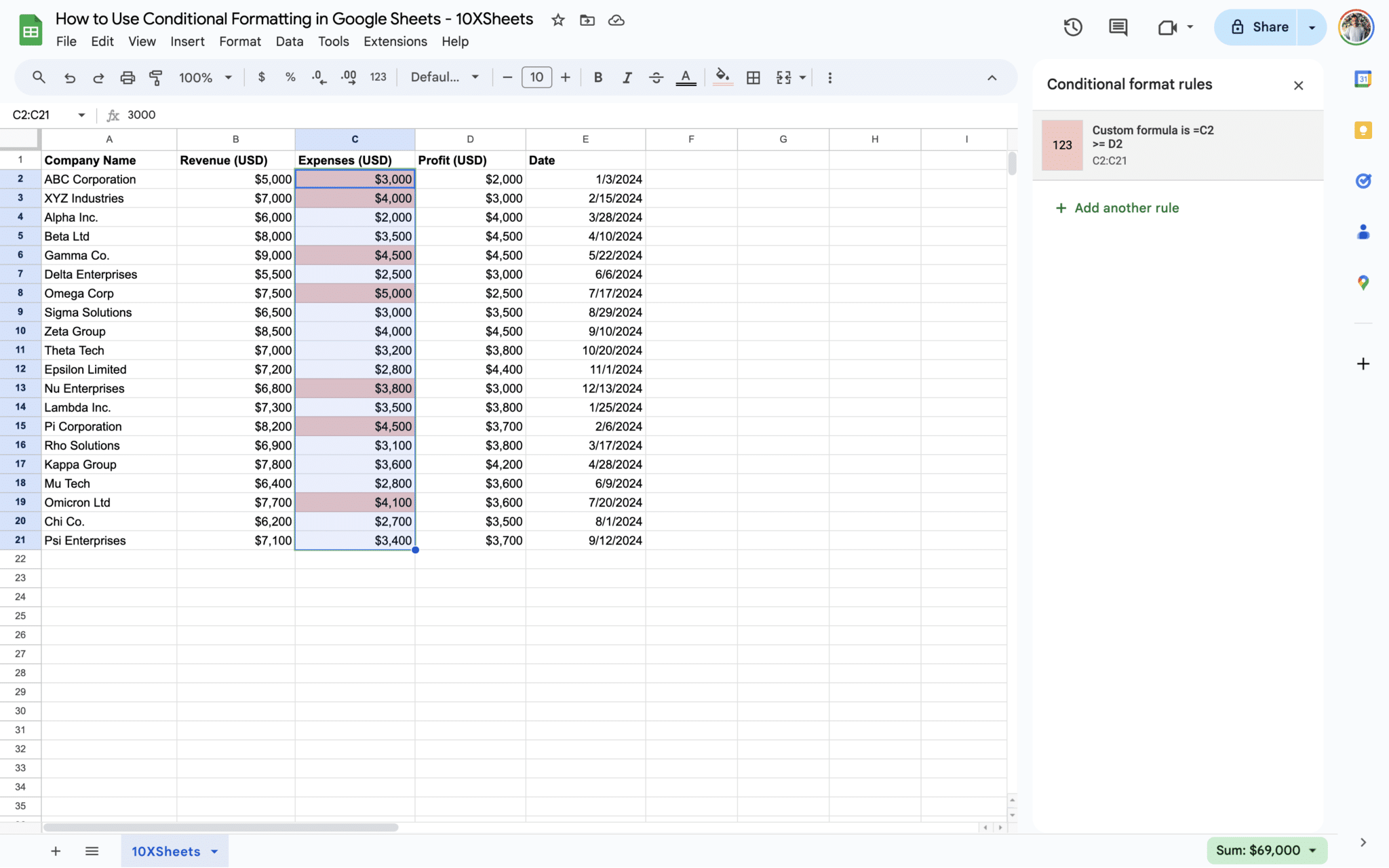View the cloud save status icon

[x=617, y=20]
